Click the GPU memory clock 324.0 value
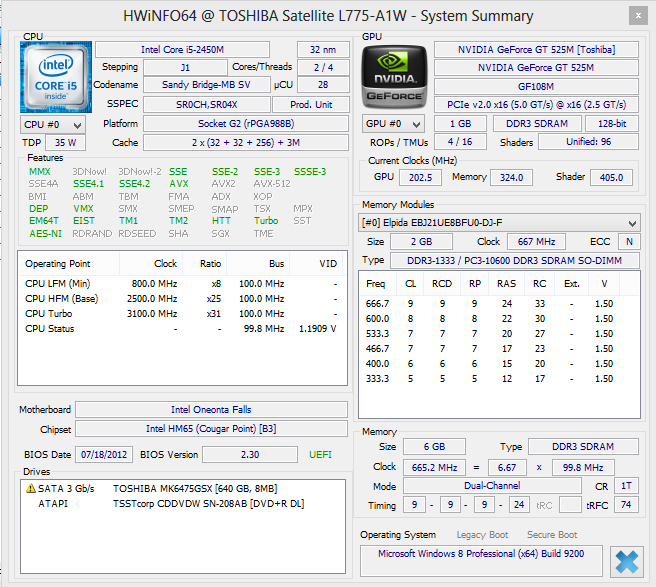The image size is (656, 587). point(511,177)
